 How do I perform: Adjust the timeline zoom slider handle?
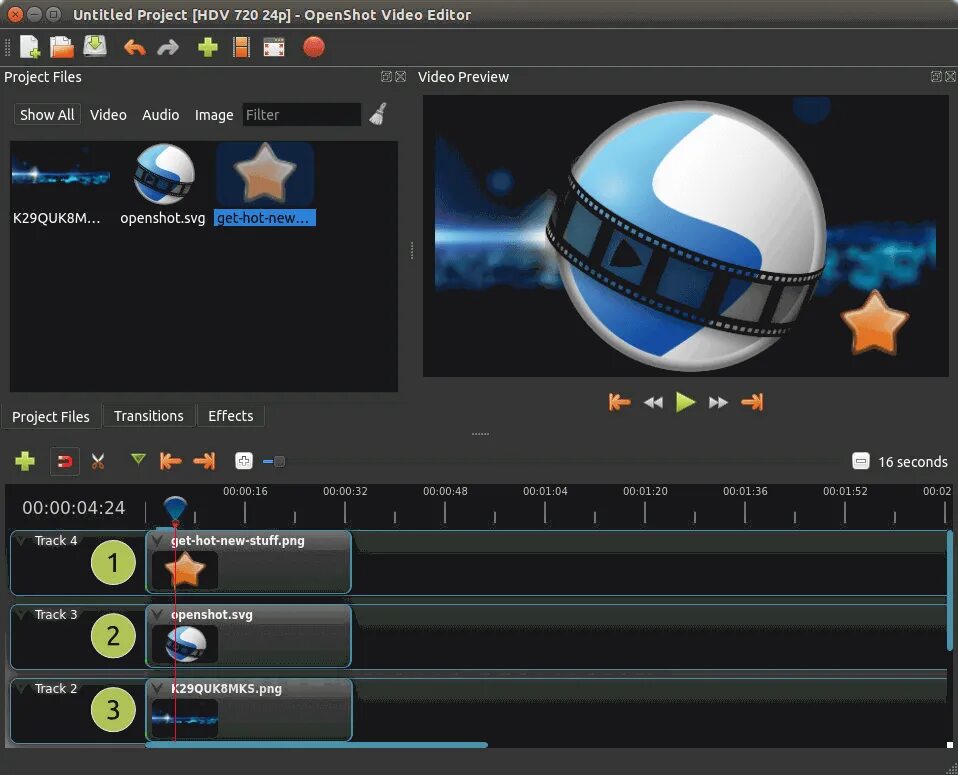point(279,461)
